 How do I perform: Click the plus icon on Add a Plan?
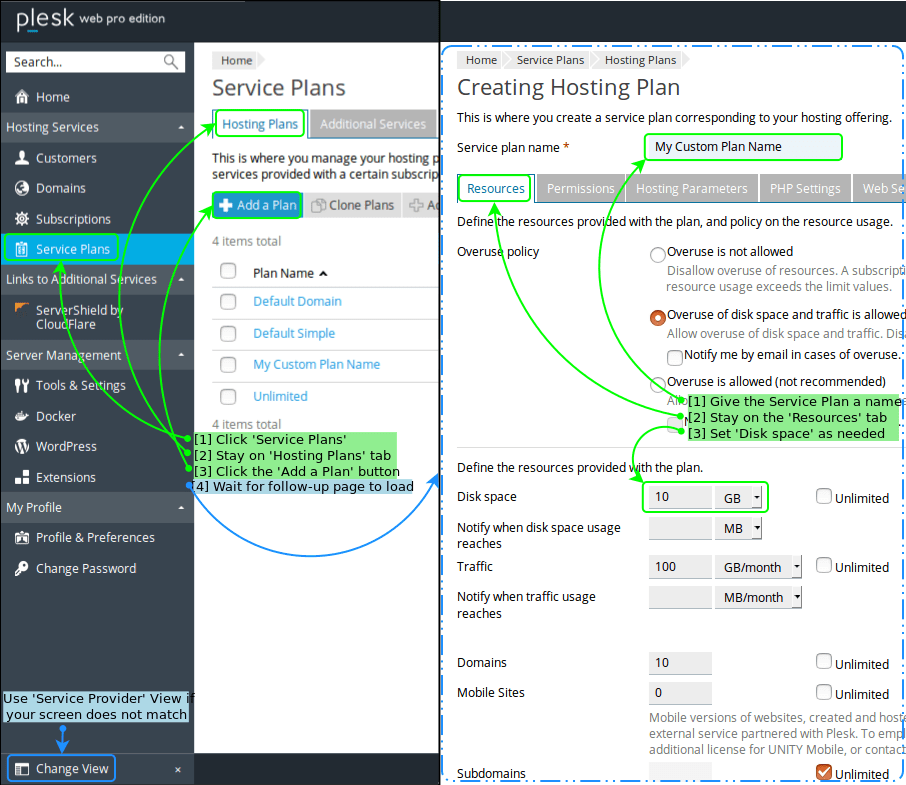point(226,205)
